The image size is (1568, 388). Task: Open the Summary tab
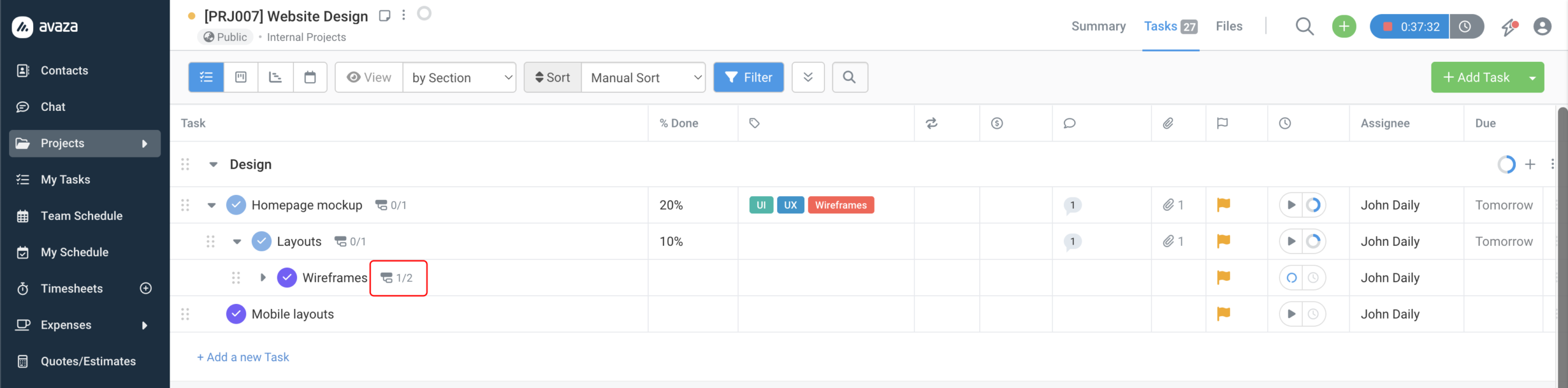click(1098, 26)
